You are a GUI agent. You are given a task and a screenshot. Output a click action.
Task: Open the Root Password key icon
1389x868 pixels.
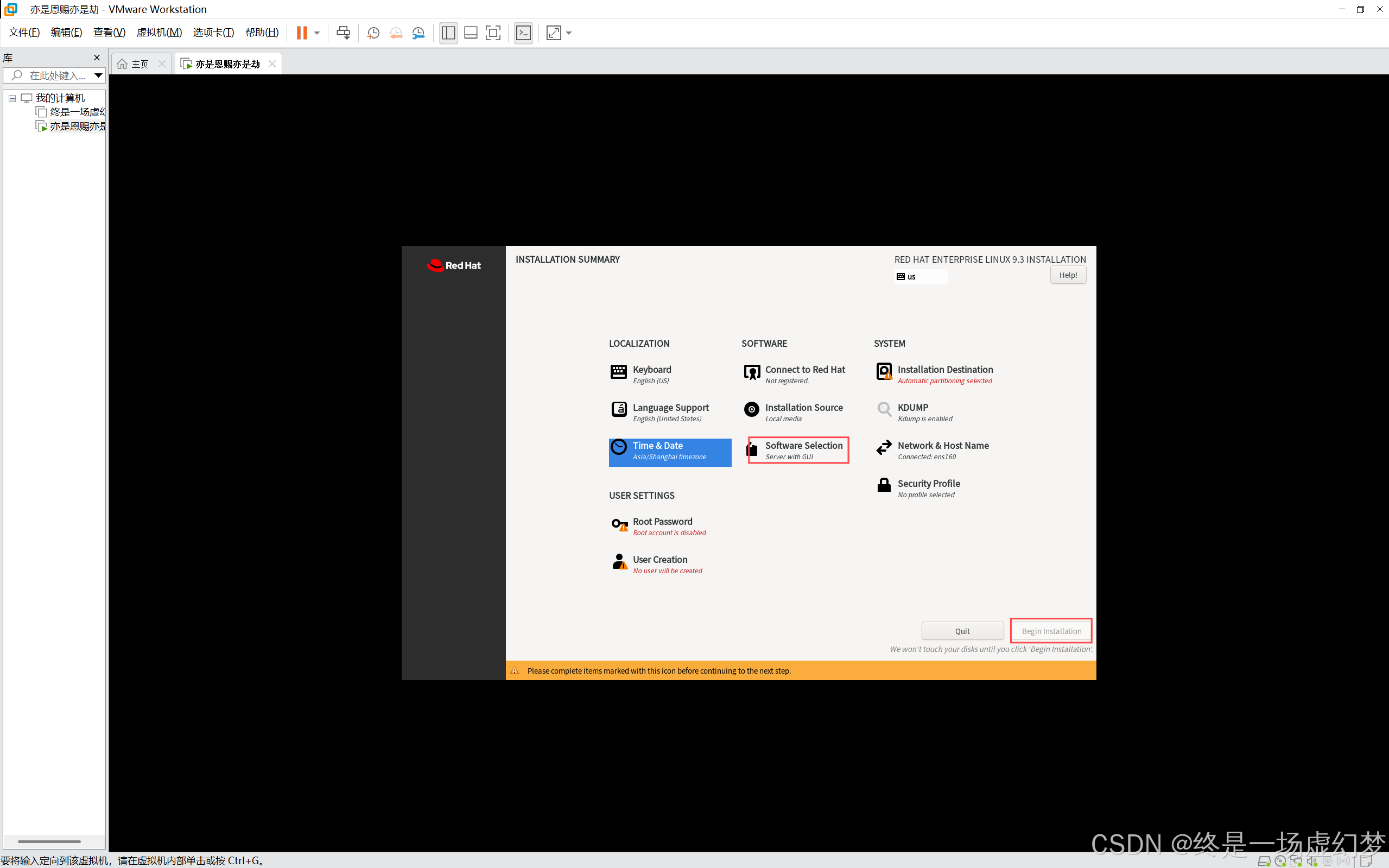pos(619,525)
